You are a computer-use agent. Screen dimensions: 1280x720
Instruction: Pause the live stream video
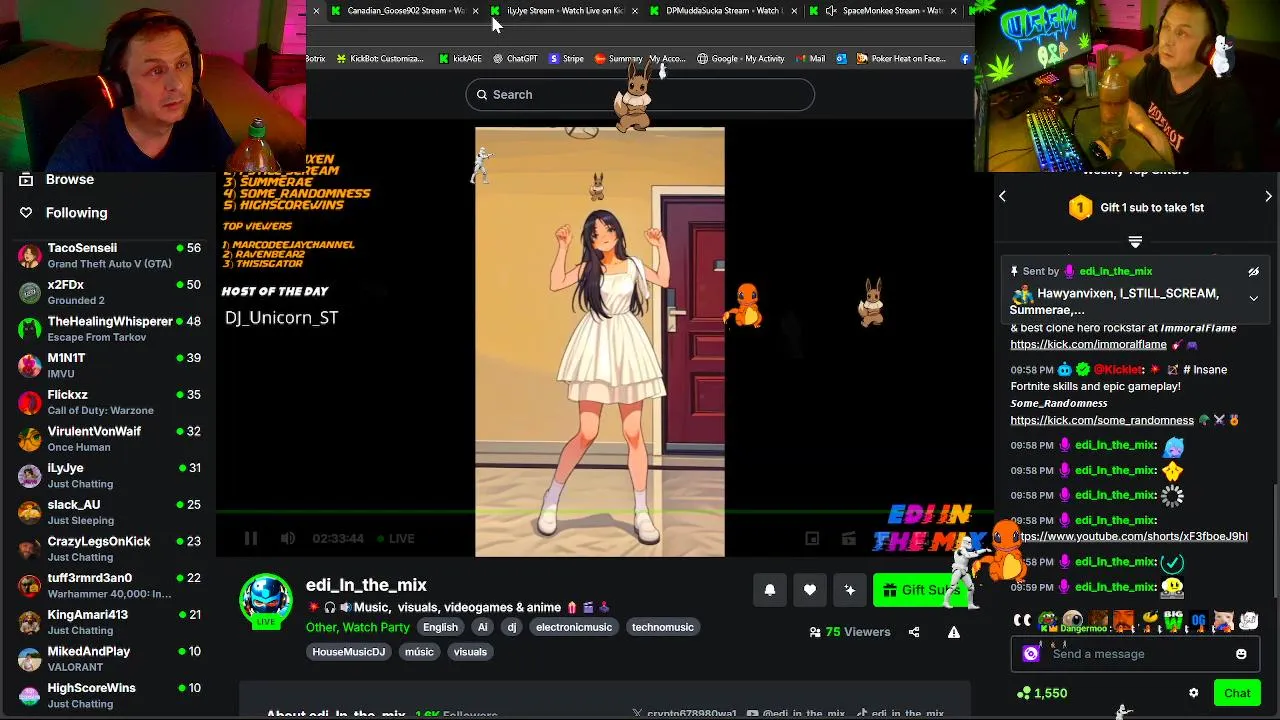tap(251, 538)
